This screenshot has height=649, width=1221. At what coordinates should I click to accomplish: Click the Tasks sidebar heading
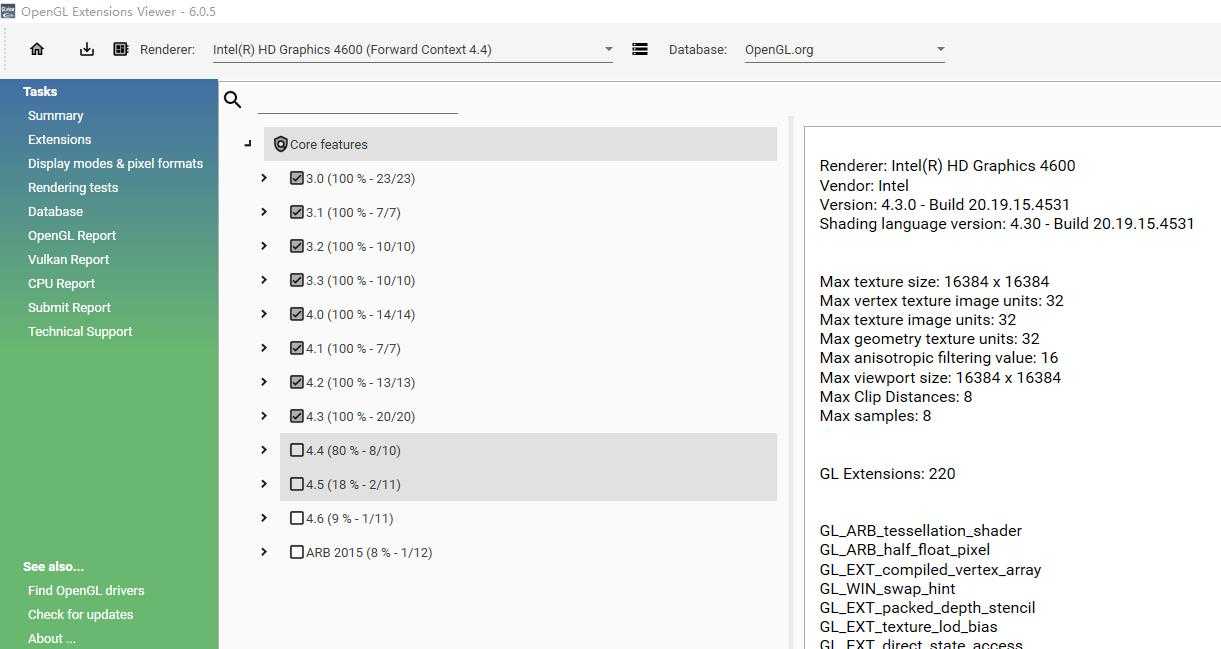coord(40,92)
